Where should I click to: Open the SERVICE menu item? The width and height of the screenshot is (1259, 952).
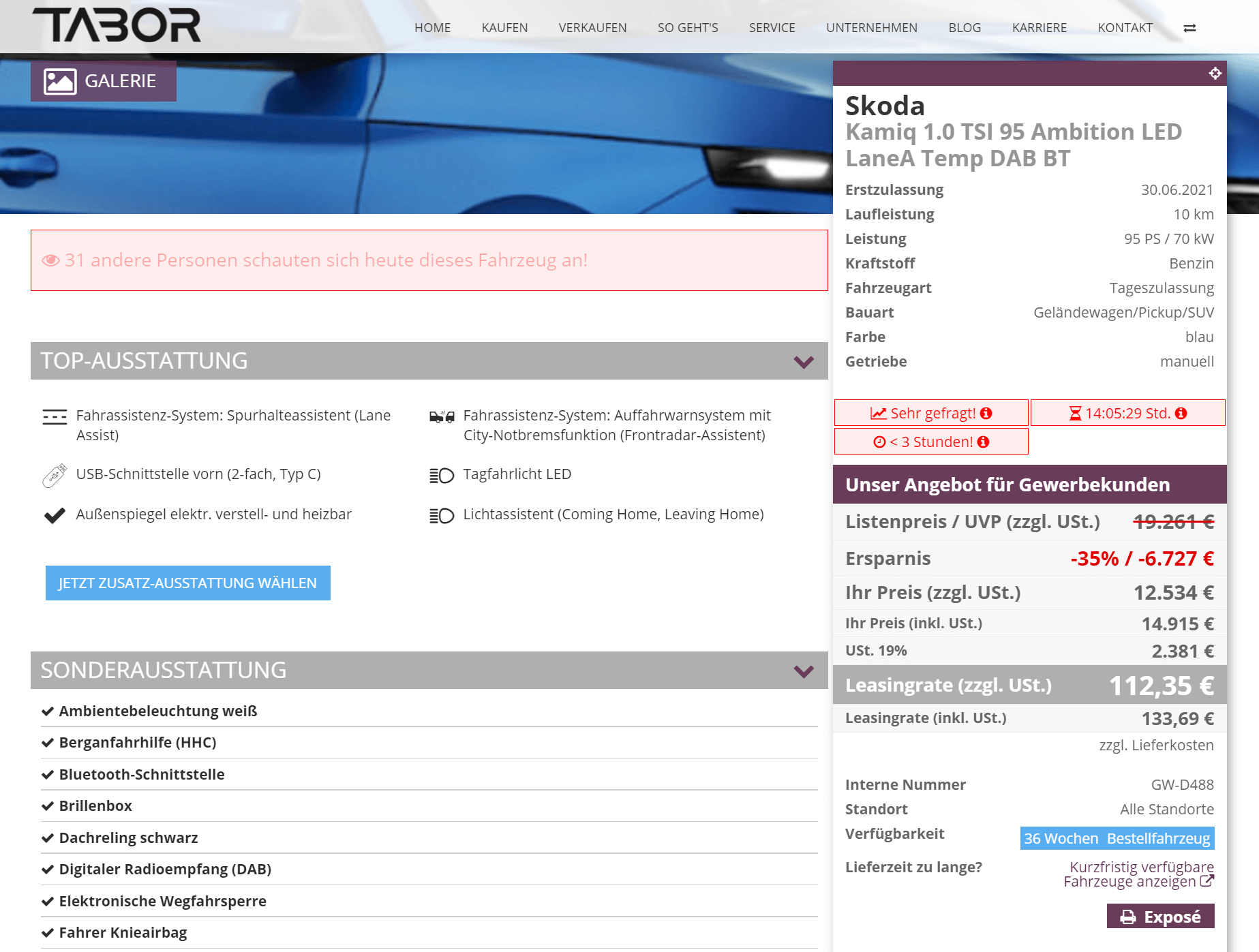click(x=772, y=28)
